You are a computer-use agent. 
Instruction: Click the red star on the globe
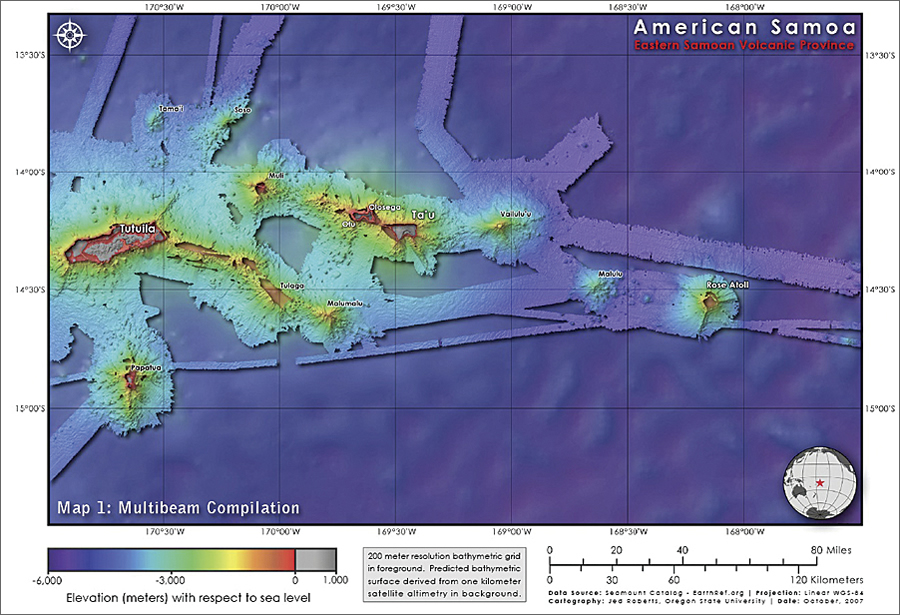point(820,483)
